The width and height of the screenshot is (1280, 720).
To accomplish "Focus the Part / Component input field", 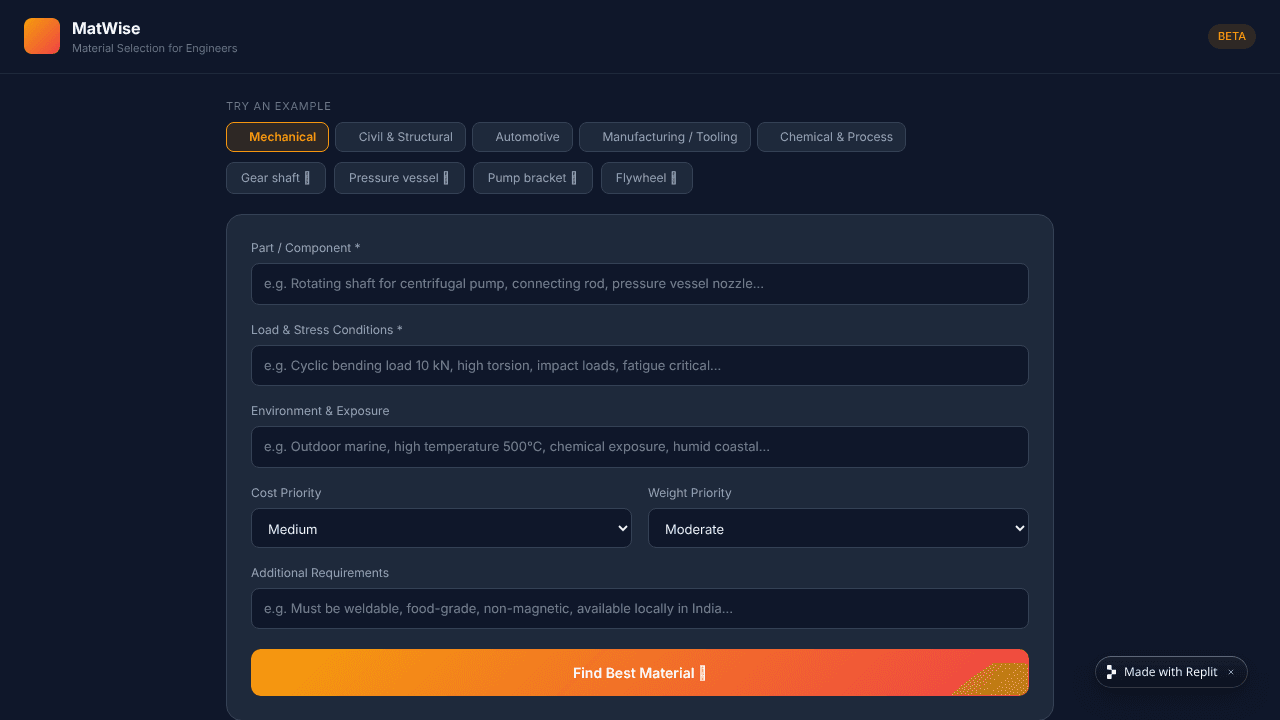I will click(640, 284).
